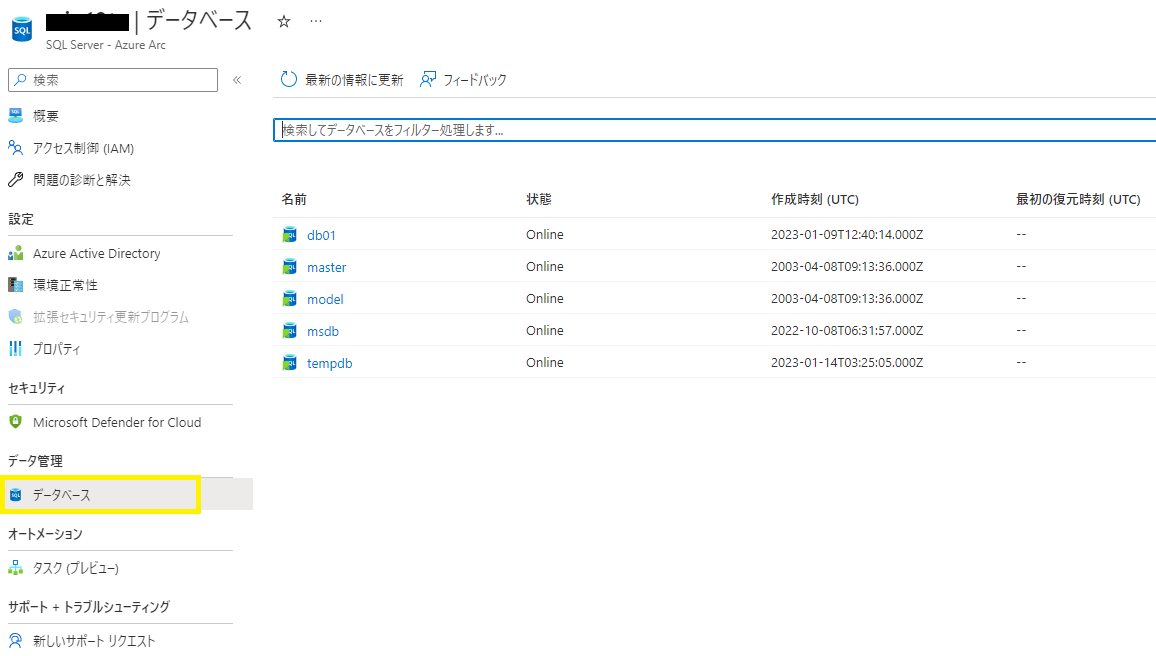Image resolution: width=1156 pixels, height=656 pixels.
Task: Open the db01 database link
Action: [321, 235]
